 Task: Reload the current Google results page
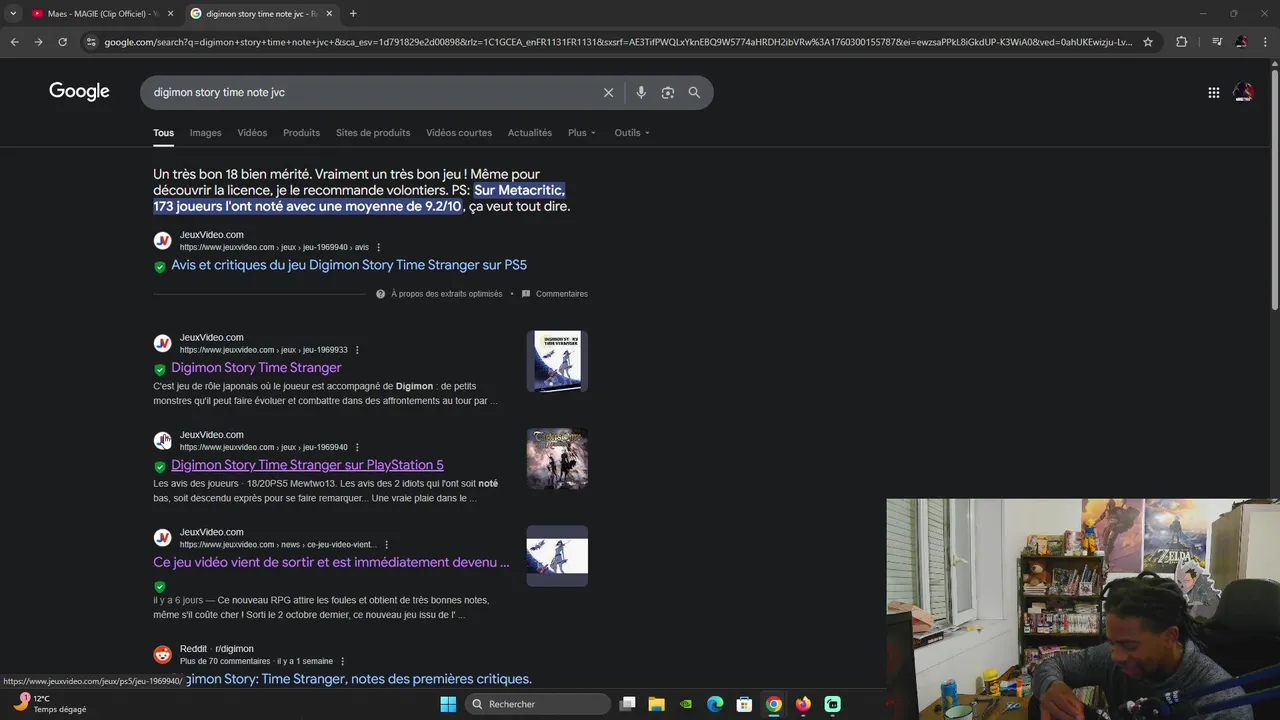[62, 42]
